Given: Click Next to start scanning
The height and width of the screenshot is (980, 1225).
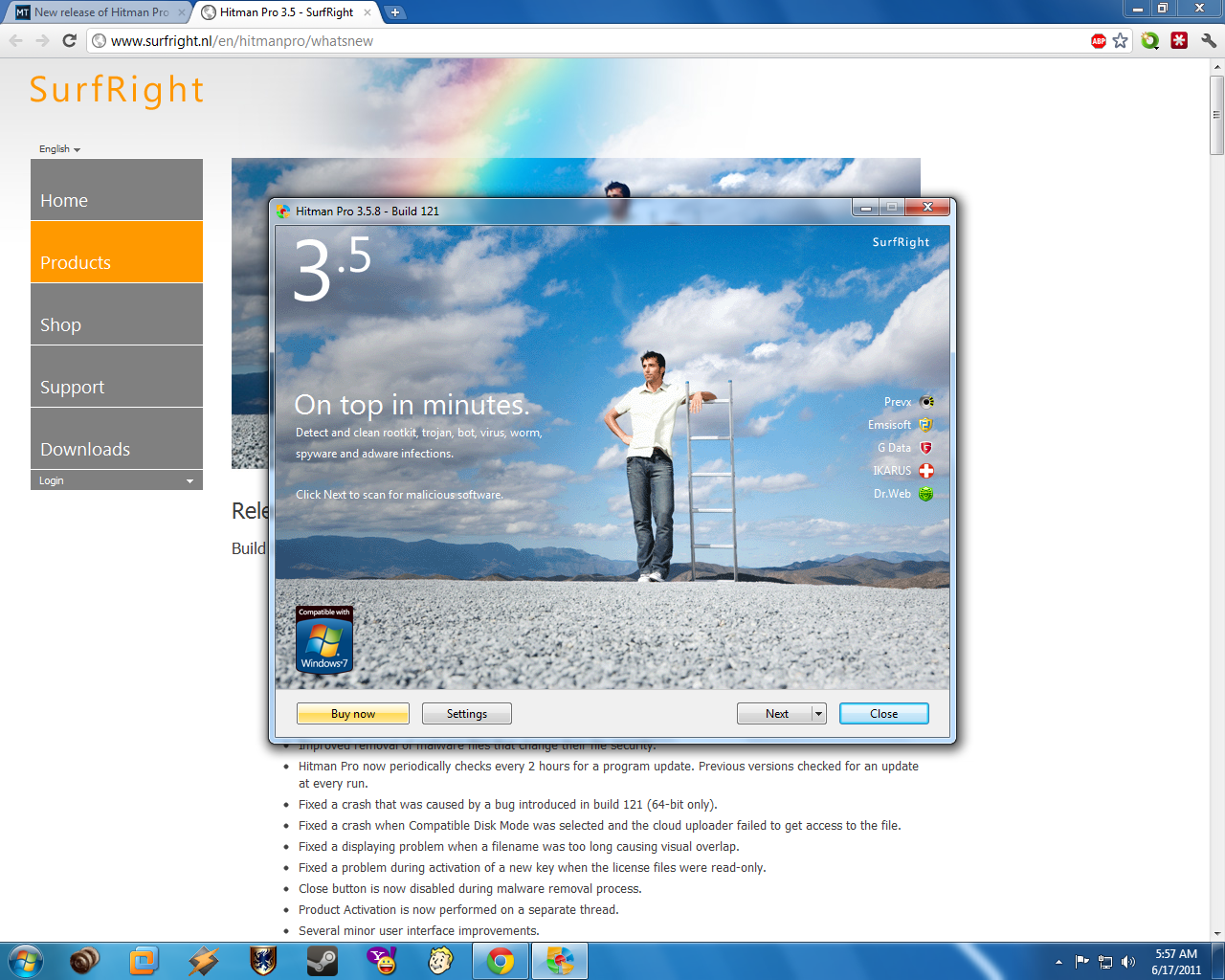Looking at the screenshot, I should tap(776, 714).
